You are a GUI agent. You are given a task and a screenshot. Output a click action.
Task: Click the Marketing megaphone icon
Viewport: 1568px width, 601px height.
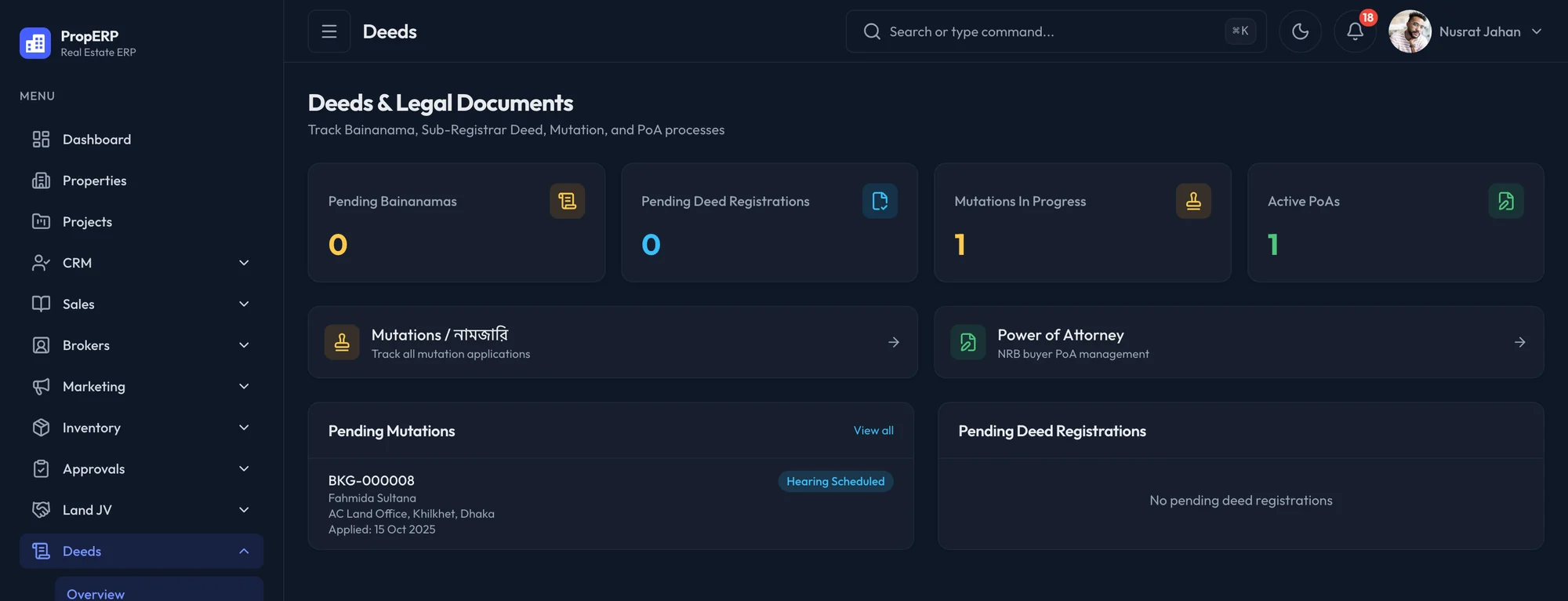(x=41, y=386)
